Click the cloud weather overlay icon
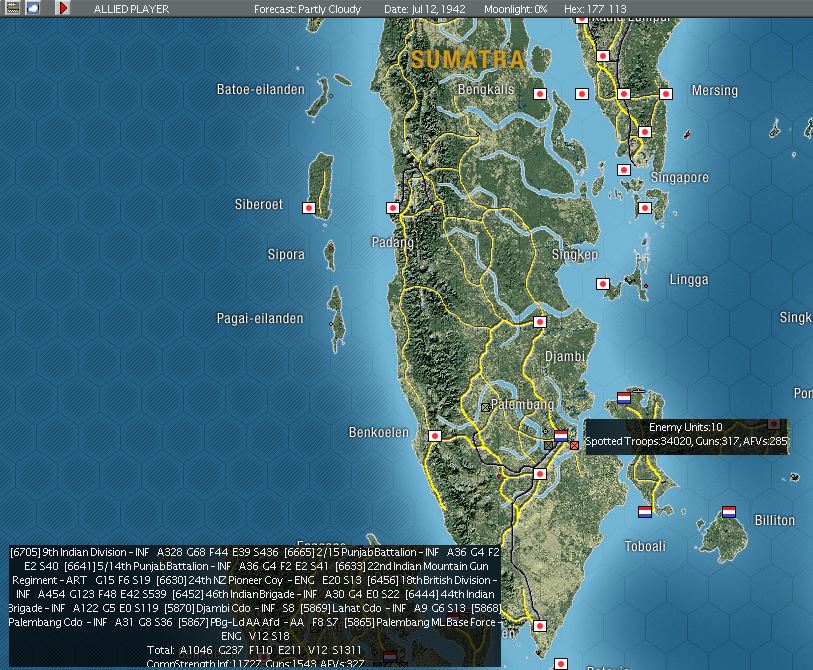 pos(33,8)
